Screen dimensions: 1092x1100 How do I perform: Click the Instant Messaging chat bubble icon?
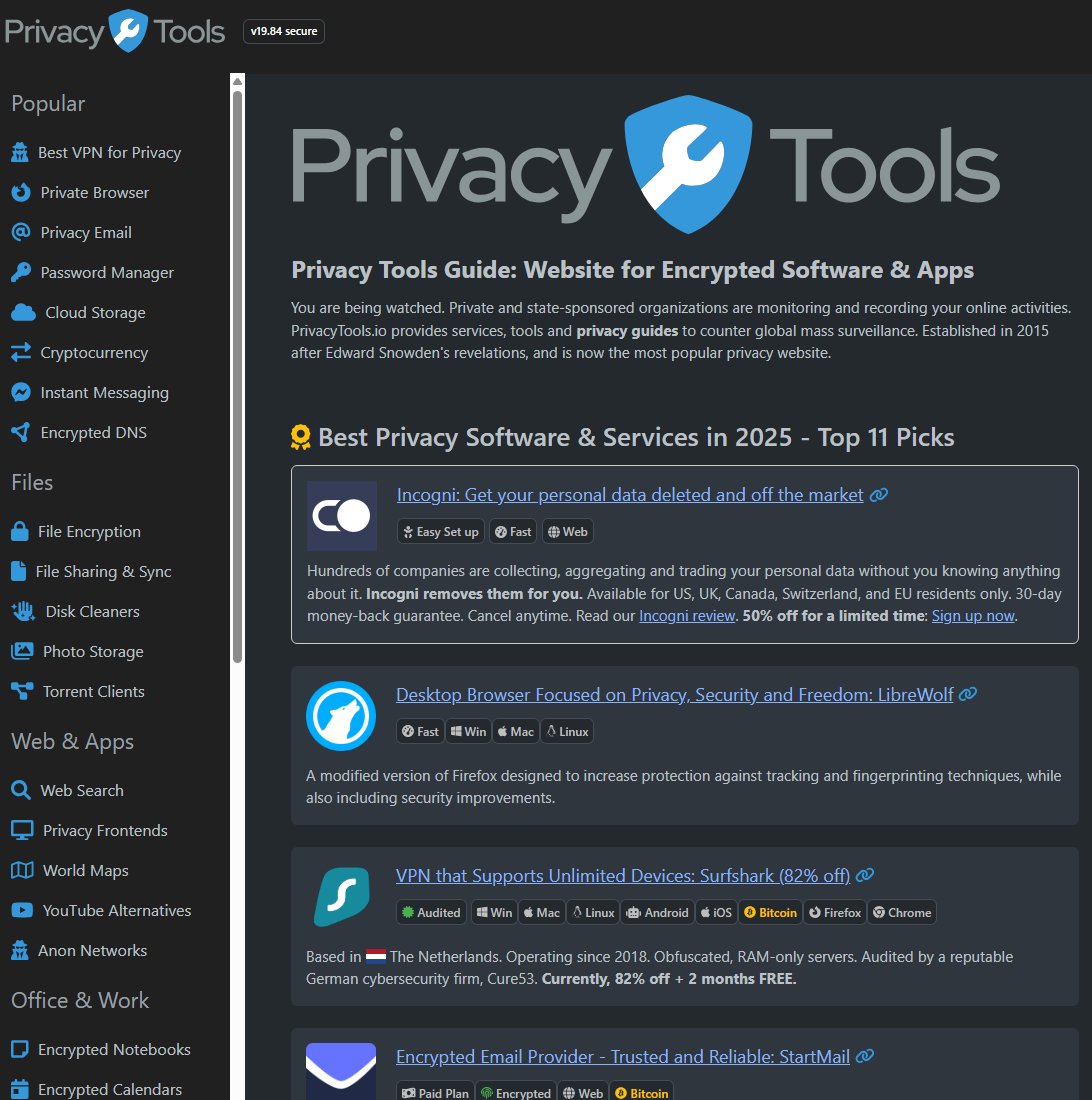pos(21,392)
